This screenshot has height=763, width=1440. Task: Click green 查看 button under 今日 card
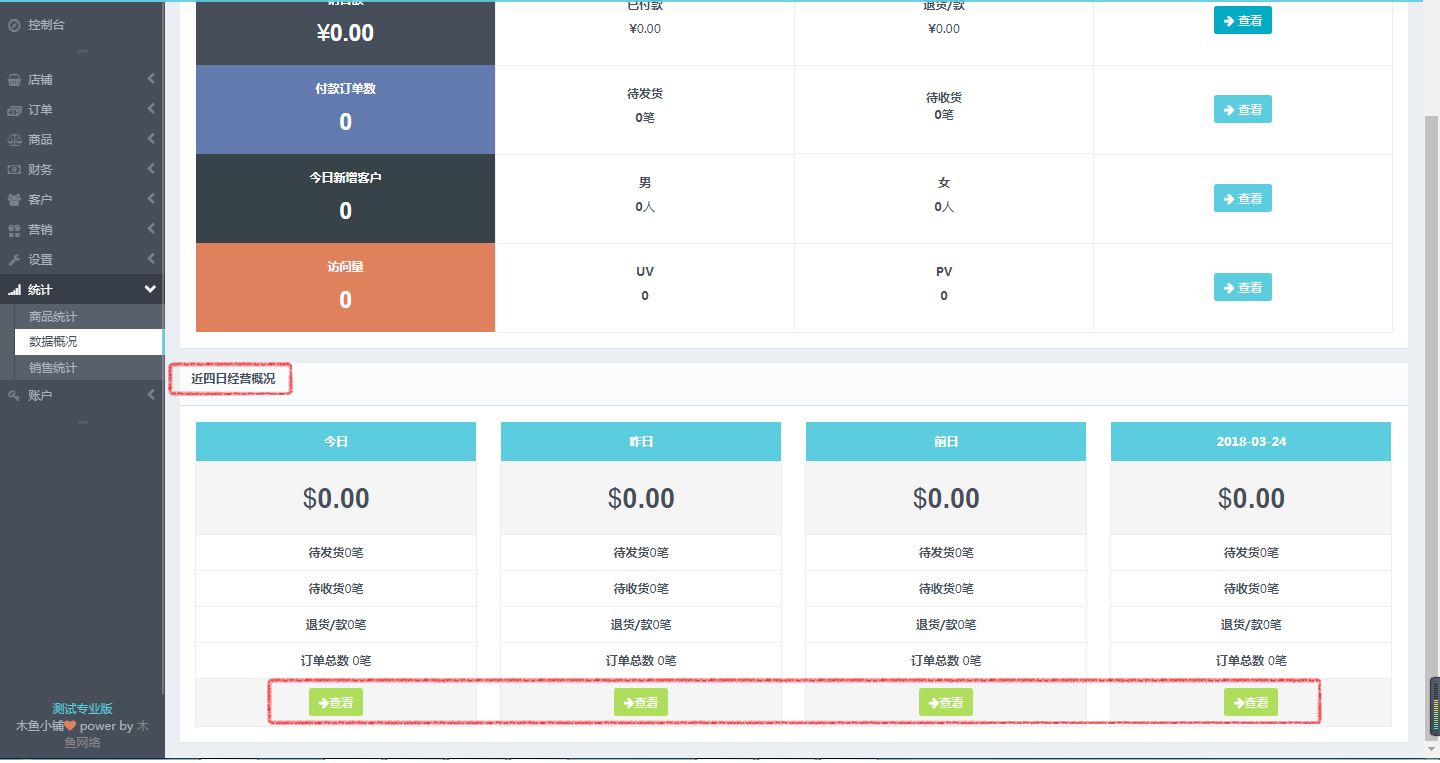pyautogui.click(x=336, y=703)
